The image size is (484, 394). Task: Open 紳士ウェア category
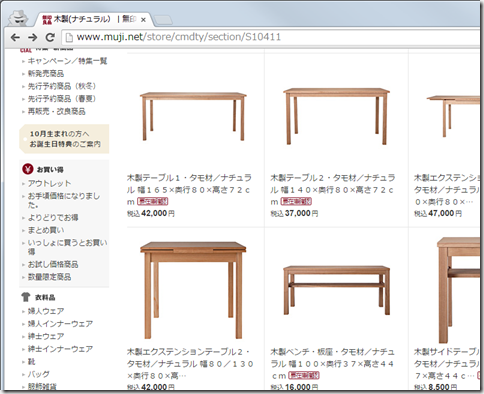point(46,336)
